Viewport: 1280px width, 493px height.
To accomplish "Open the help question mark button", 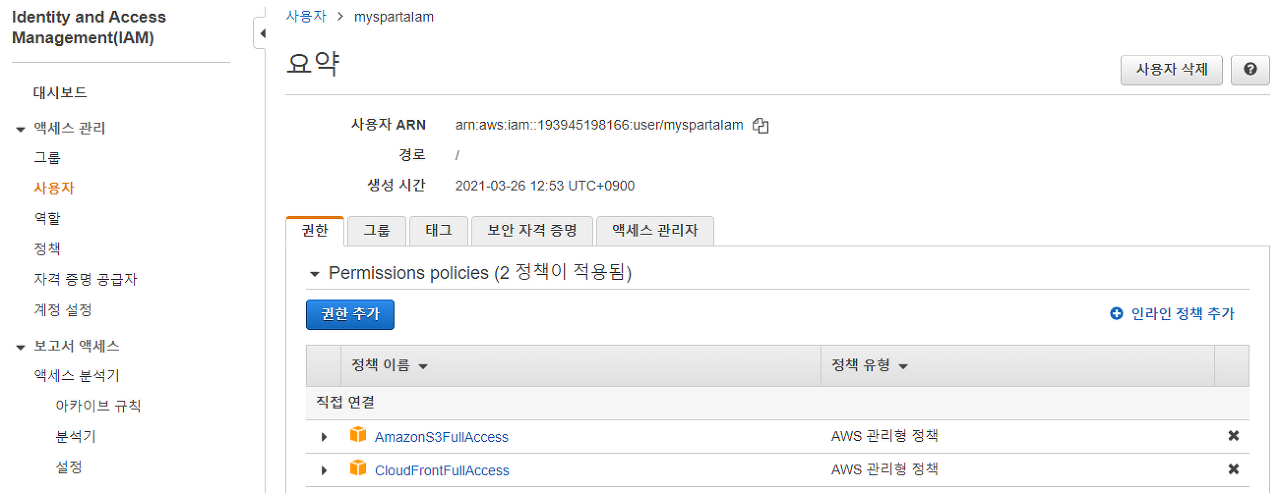I will [x=1250, y=70].
